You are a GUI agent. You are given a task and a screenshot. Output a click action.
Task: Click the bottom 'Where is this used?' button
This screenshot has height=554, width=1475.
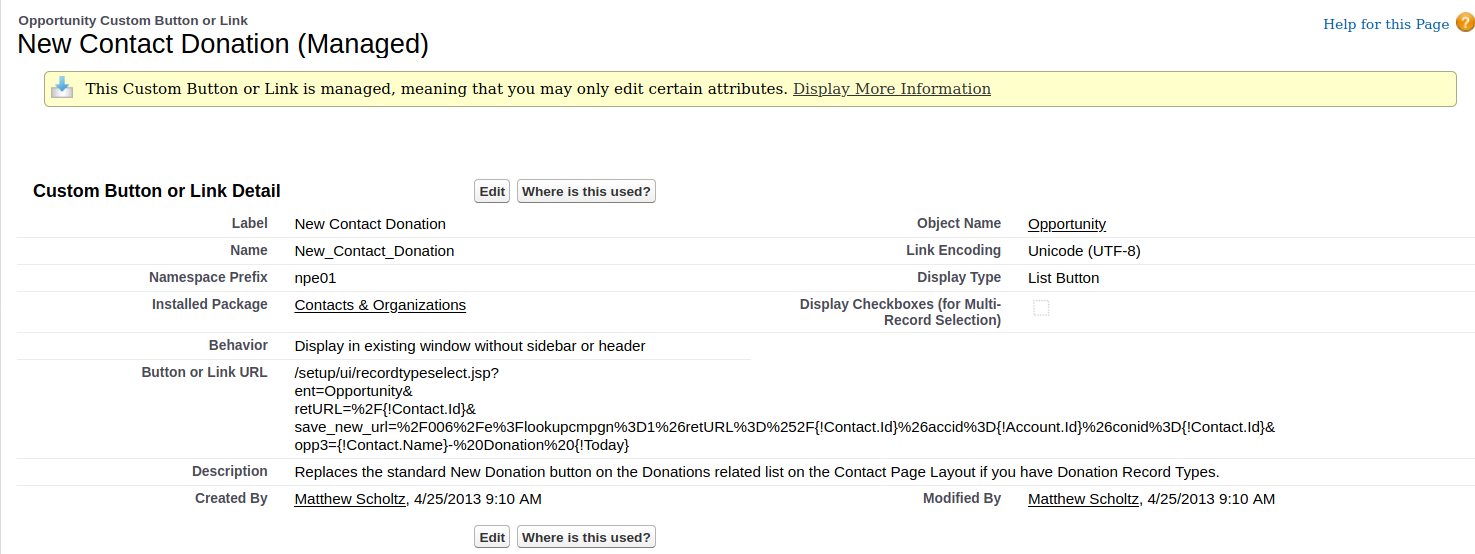click(586, 537)
